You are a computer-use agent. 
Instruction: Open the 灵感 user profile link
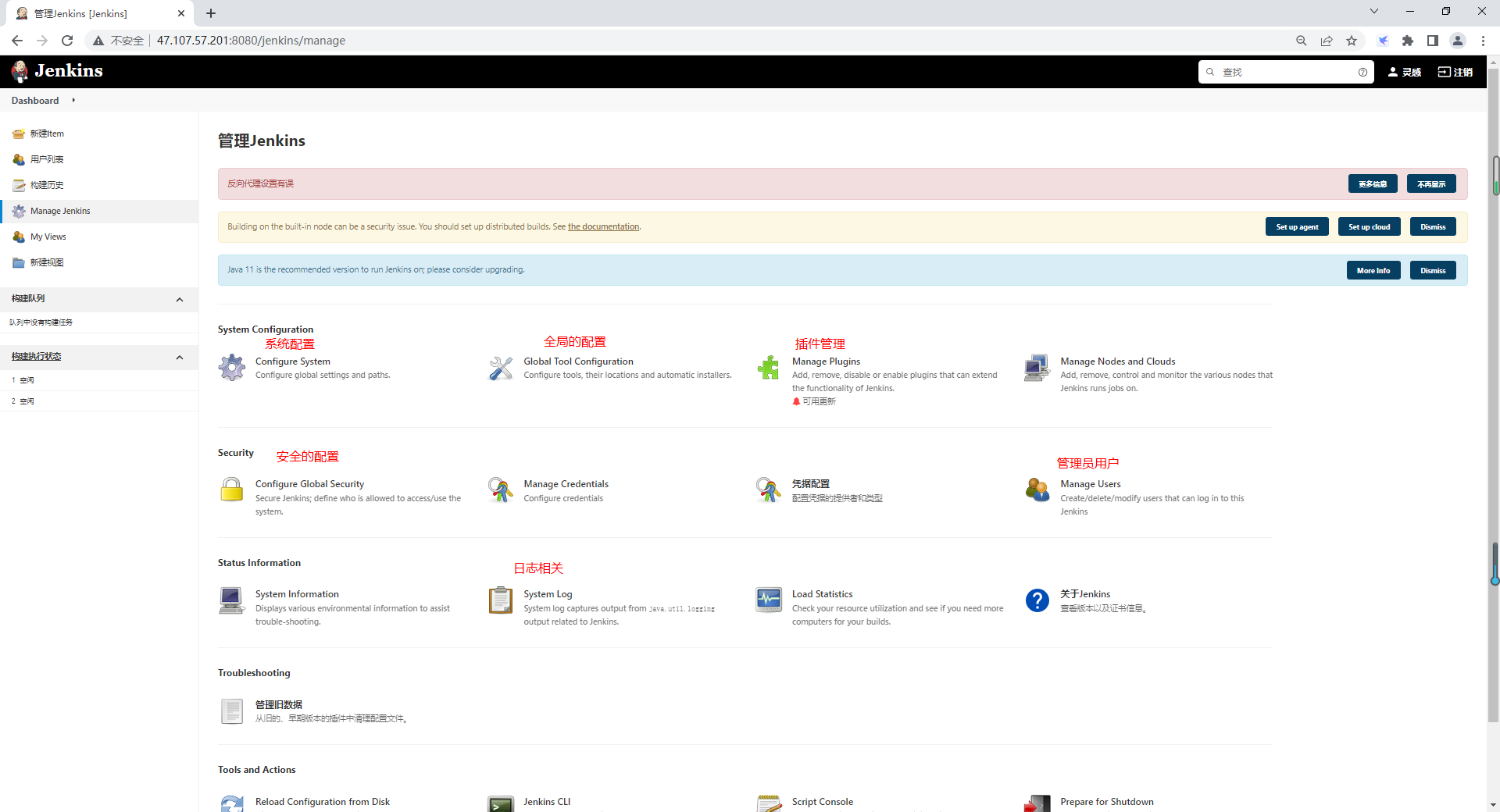coord(1404,72)
